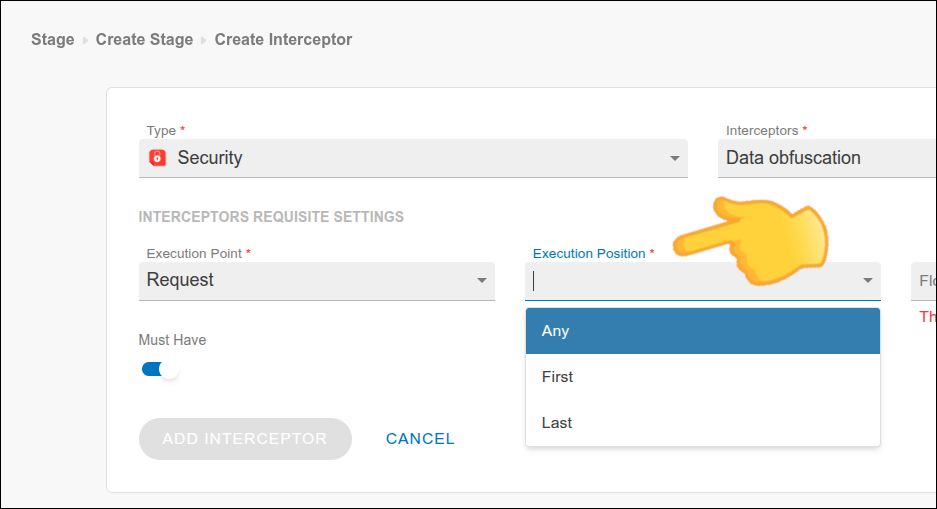Navigate to Create Stage breadcrumb
The height and width of the screenshot is (509, 937).
144,40
